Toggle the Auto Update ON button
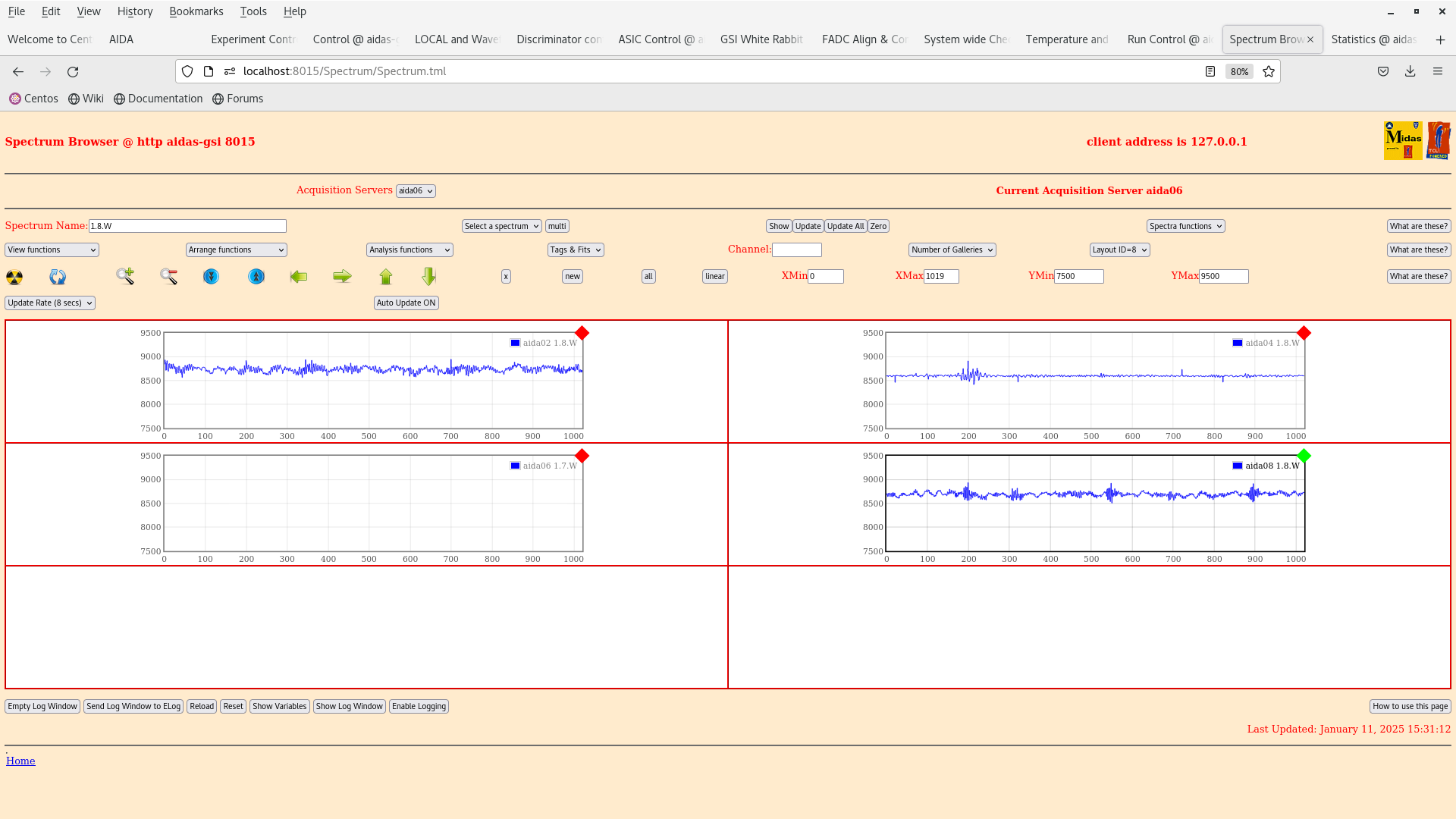The height and width of the screenshot is (819, 1456). 406,303
